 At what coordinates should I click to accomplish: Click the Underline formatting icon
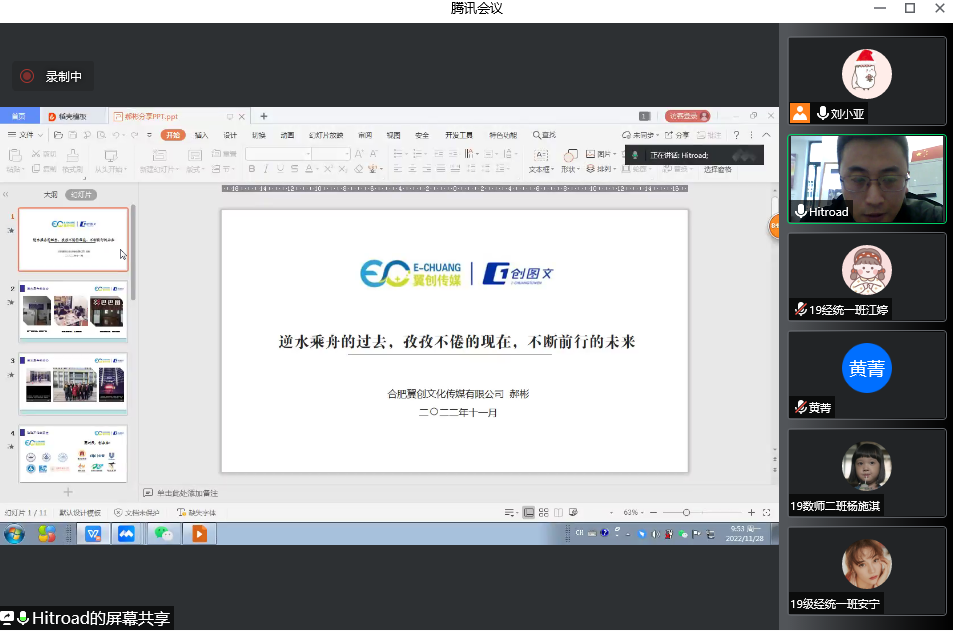280,169
